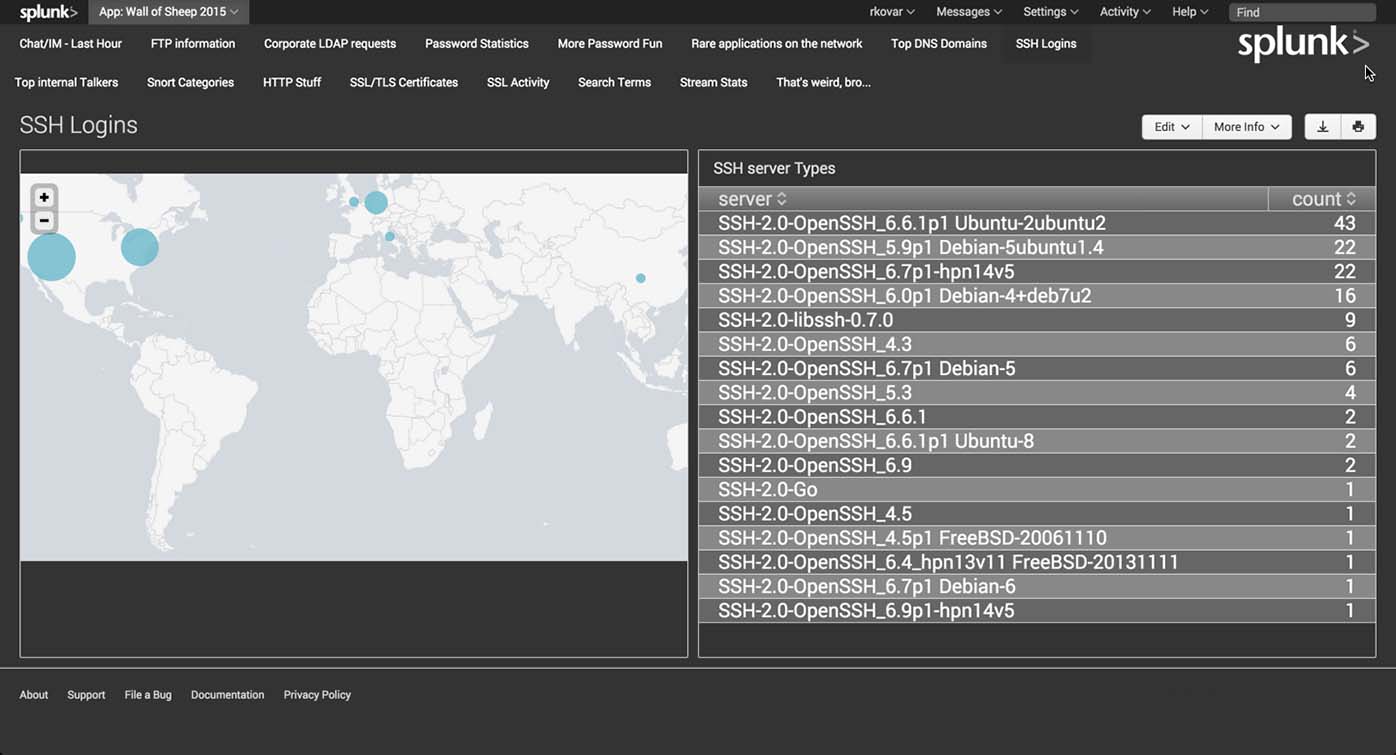Open the Activity menu
Screen dimensions: 1396x755
pos(1125,12)
